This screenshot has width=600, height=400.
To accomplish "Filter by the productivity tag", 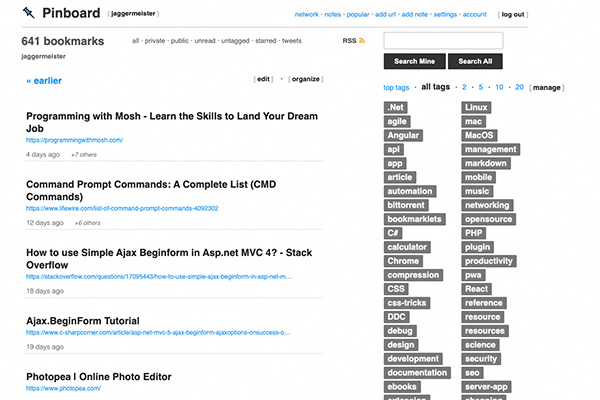I will pos(489,261).
